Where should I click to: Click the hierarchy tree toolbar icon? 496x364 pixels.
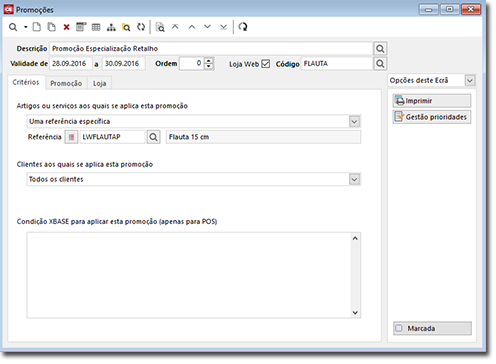pyautogui.click(x=111, y=27)
